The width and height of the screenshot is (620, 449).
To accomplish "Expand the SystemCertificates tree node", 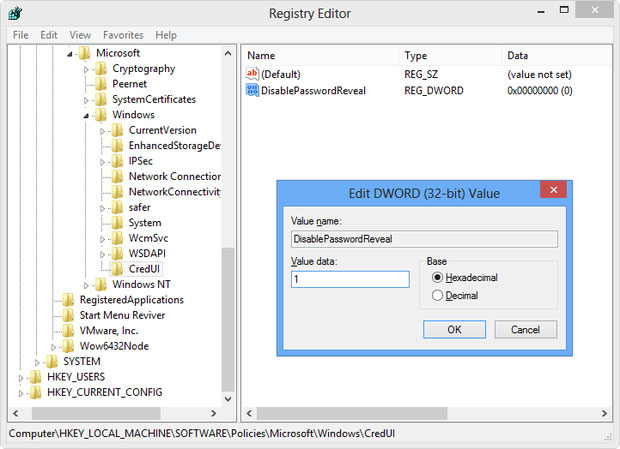I will tap(86, 100).
